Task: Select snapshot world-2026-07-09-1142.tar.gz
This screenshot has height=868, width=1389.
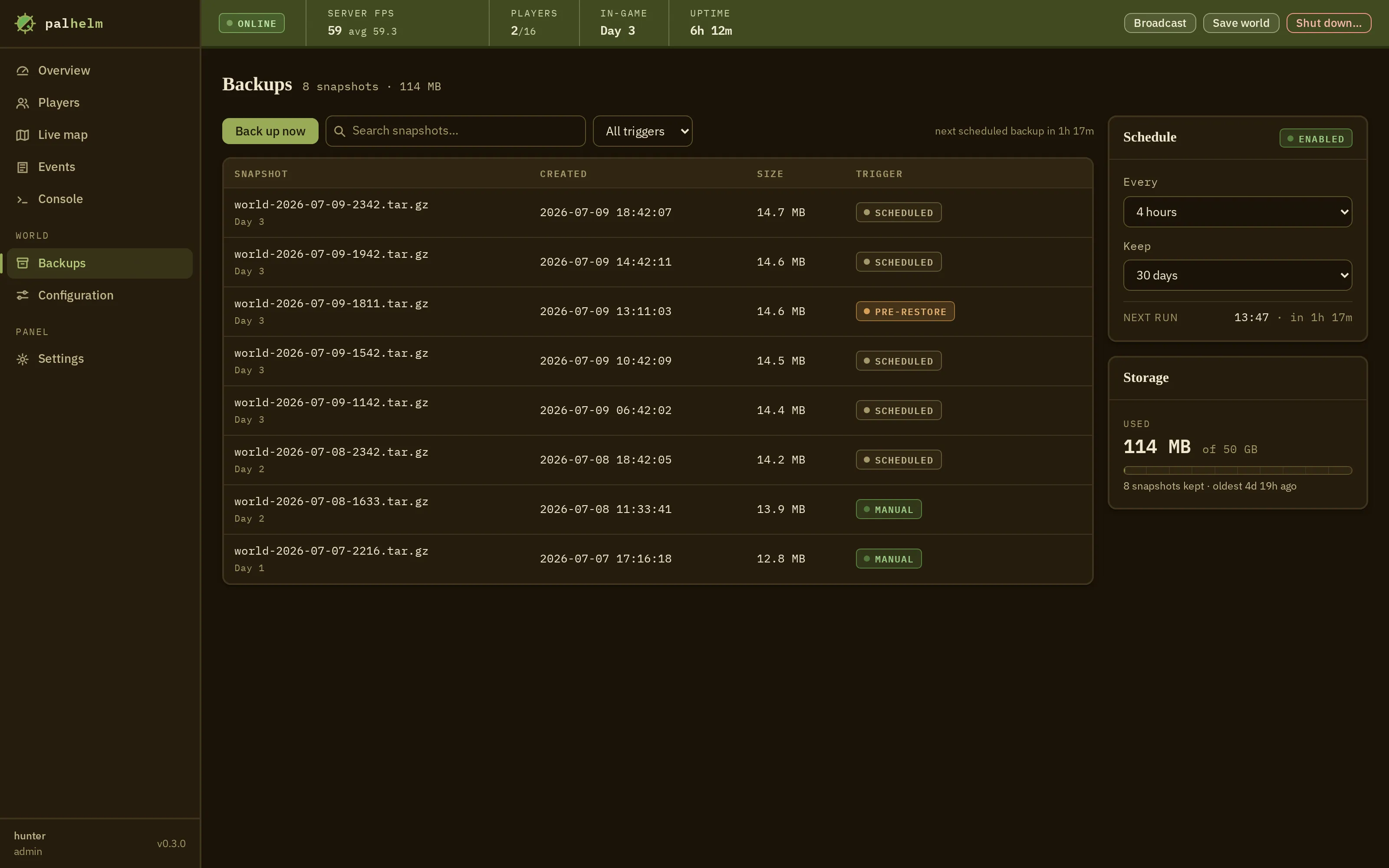Action: 658,411
